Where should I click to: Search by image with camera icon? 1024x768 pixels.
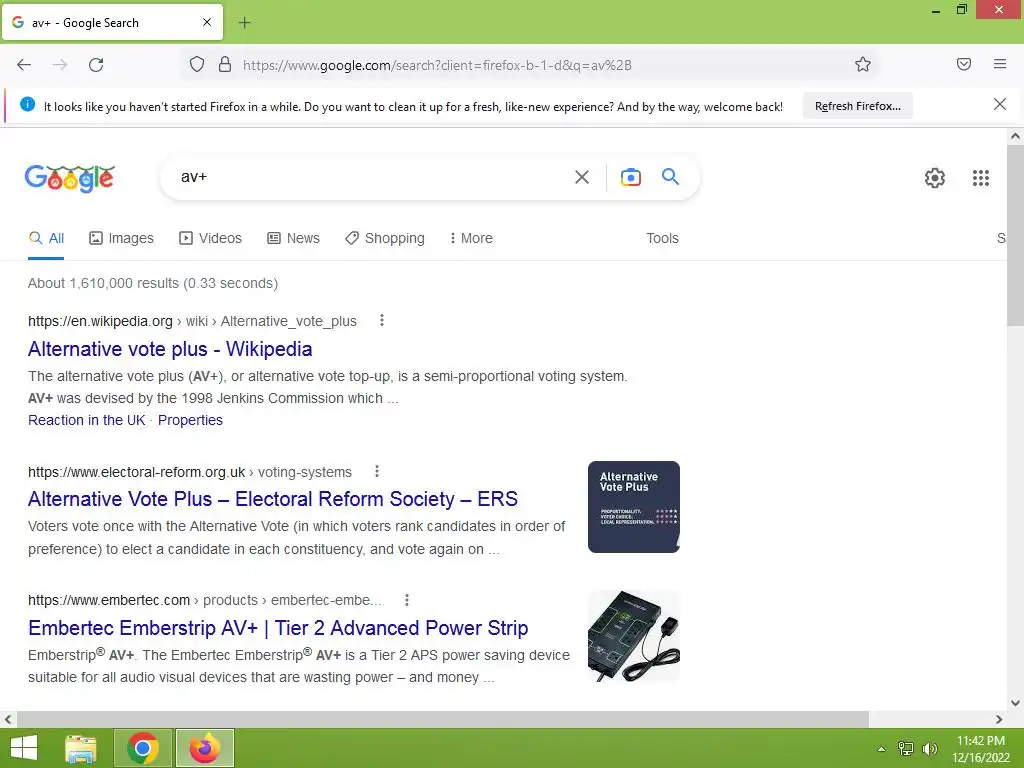coord(631,177)
